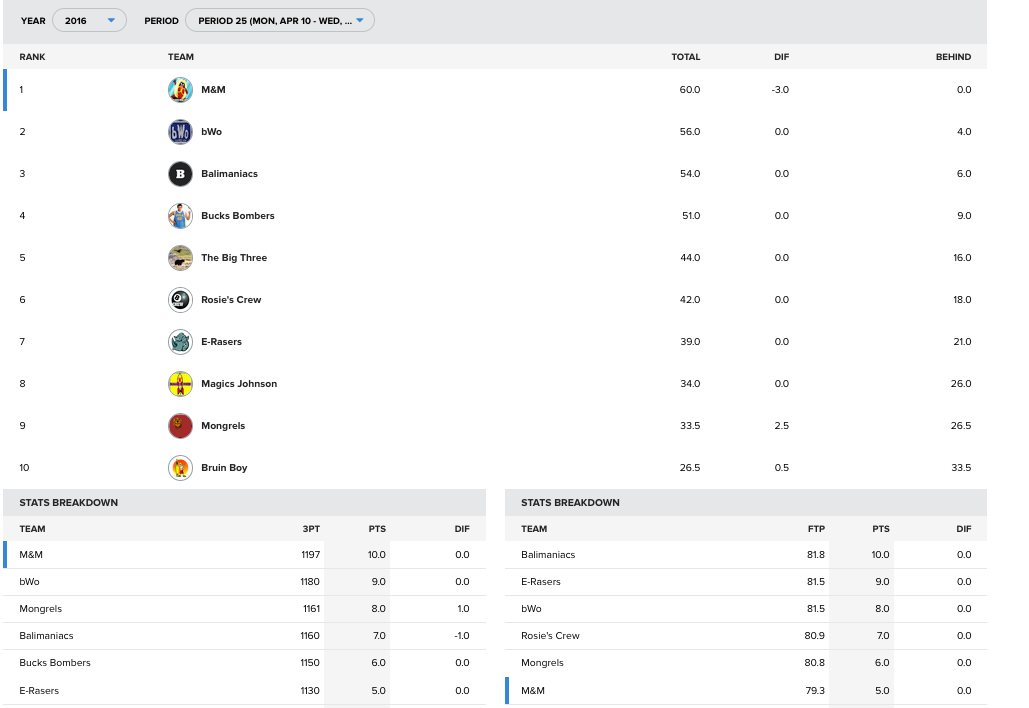Click the Balimaniacs black B logo

pos(180,174)
